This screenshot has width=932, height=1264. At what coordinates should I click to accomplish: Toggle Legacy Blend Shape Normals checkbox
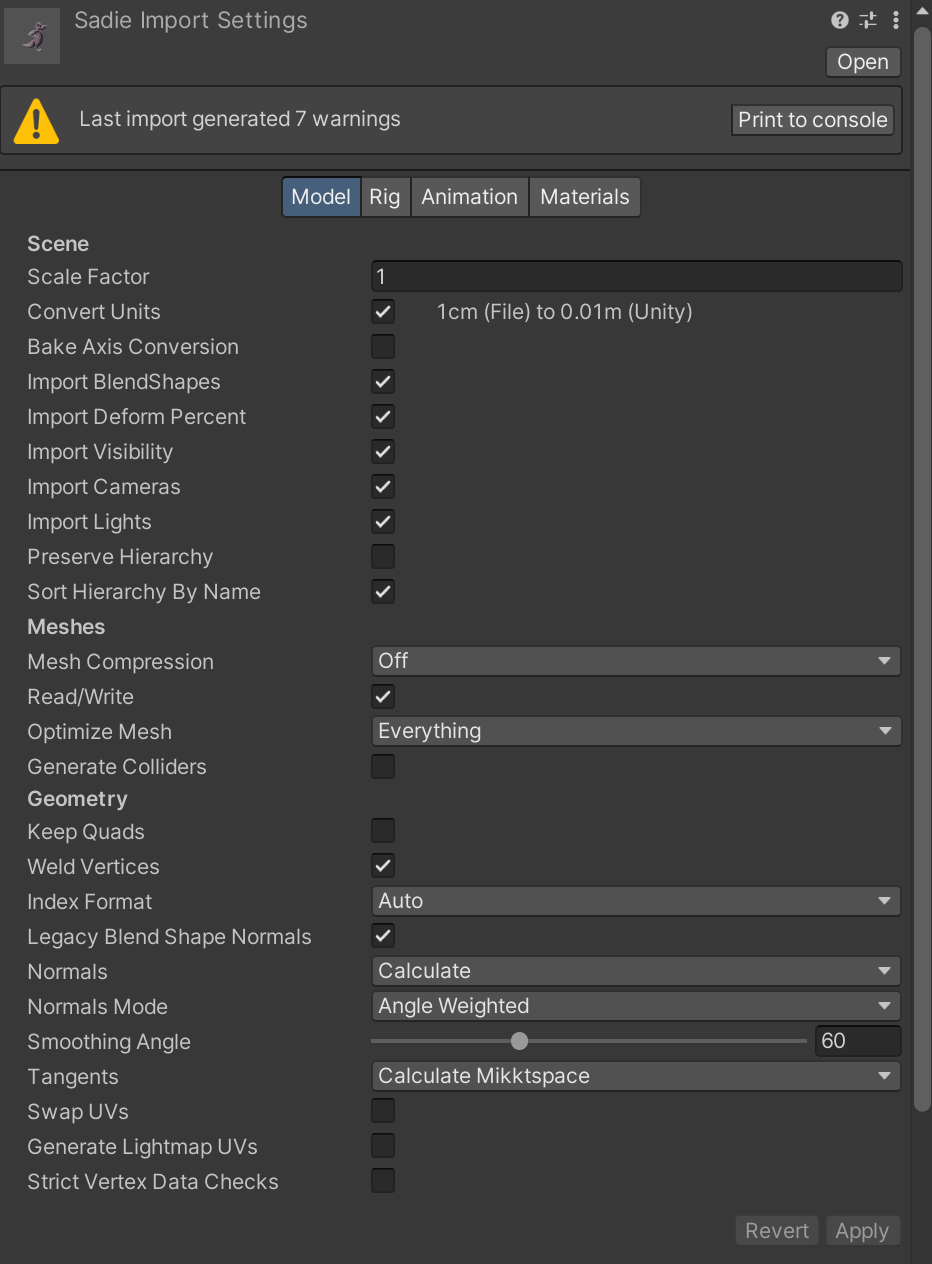click(383, 936)
